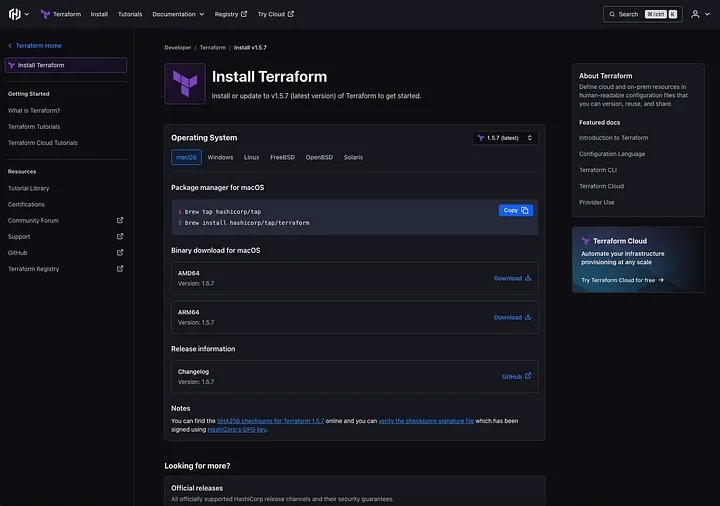720x506 pixels.
Task: Click the AMD64 download arrow icon
Action: [528, 278]
